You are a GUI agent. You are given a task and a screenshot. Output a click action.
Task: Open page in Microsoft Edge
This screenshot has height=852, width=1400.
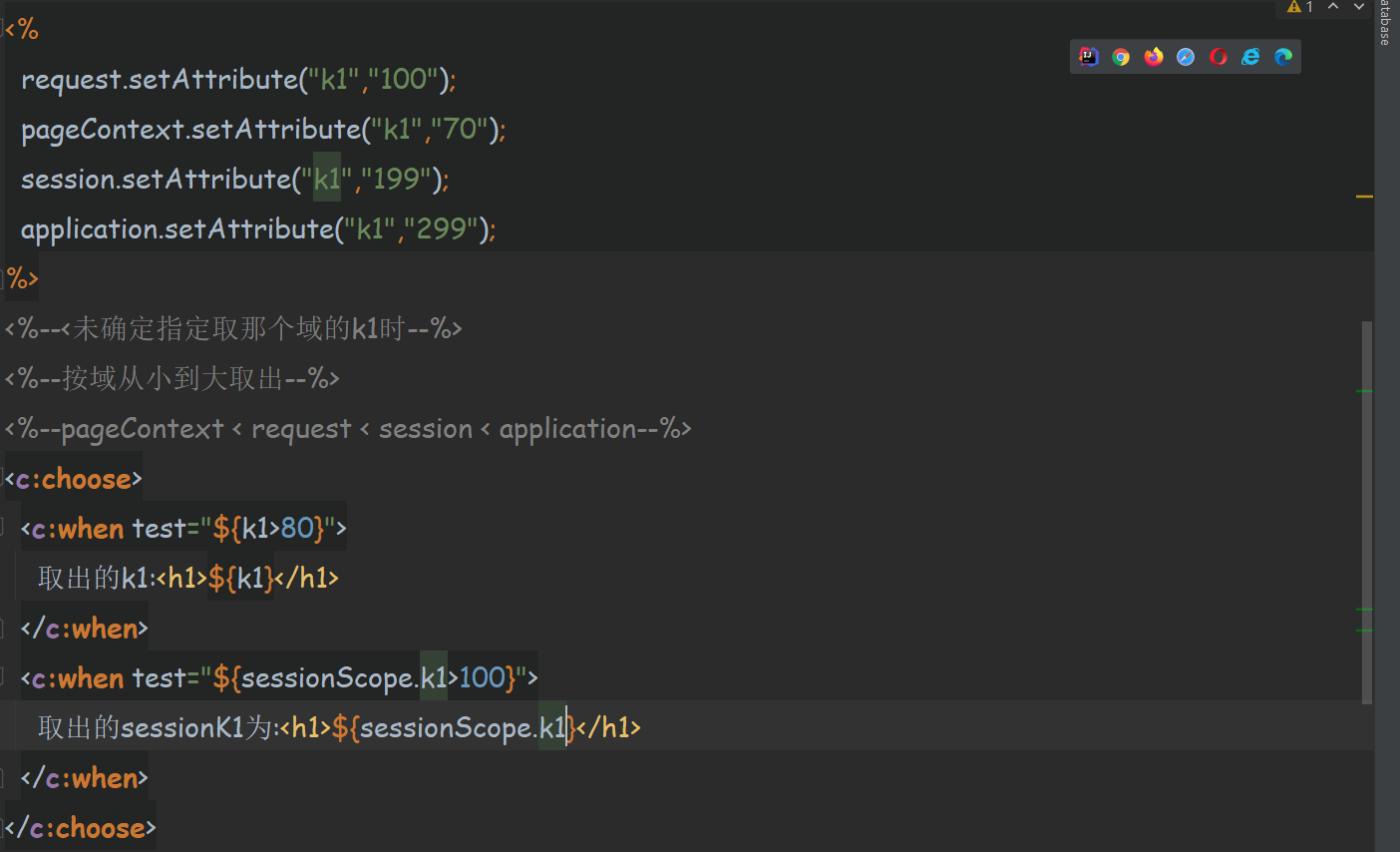(x=1283, y=57)
